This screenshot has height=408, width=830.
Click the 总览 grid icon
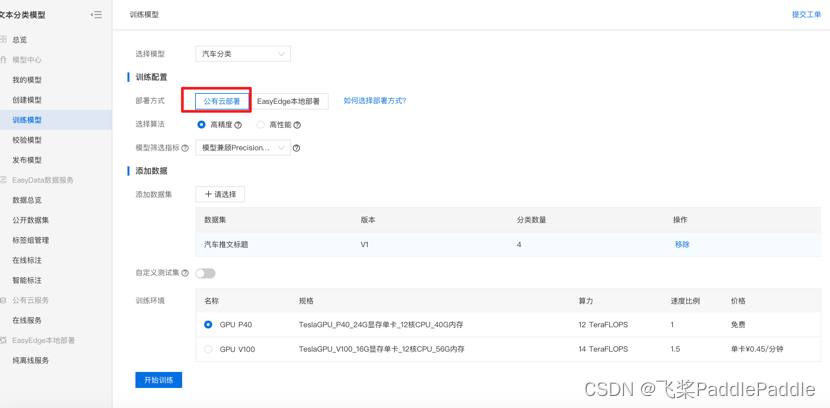pyautogui.click(x=3, y=40)
